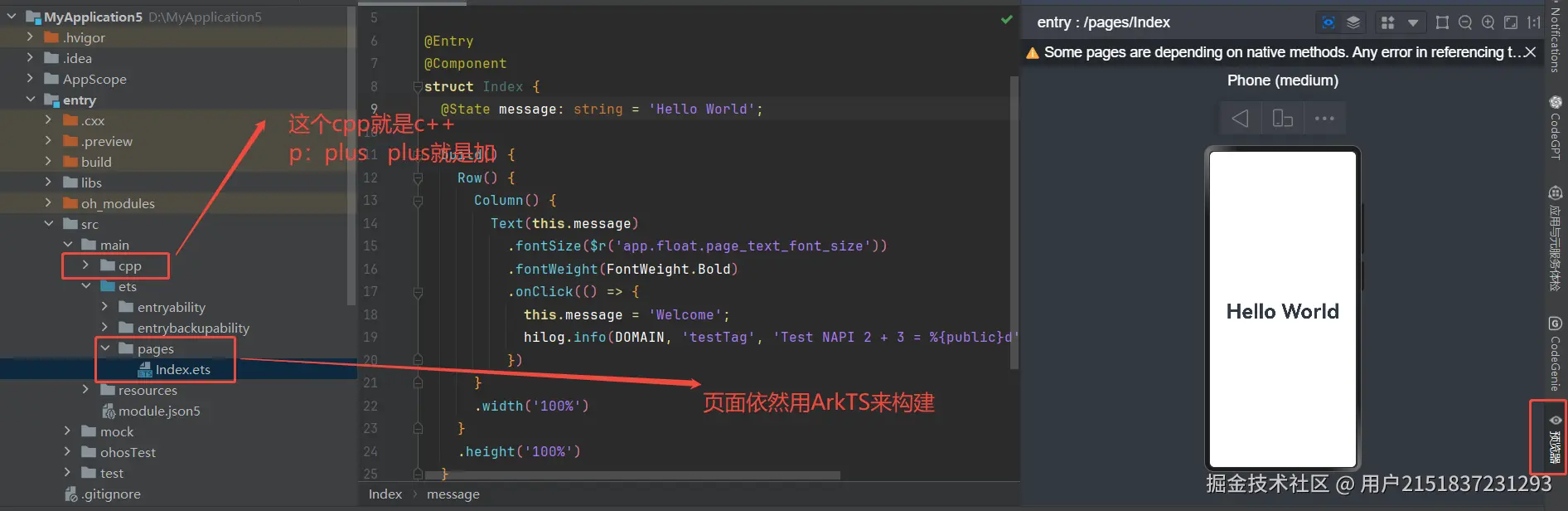This screenshot has width=1568, height=511.
Task: Expand the ohosTest folder
Action: [x=67, y=452]
